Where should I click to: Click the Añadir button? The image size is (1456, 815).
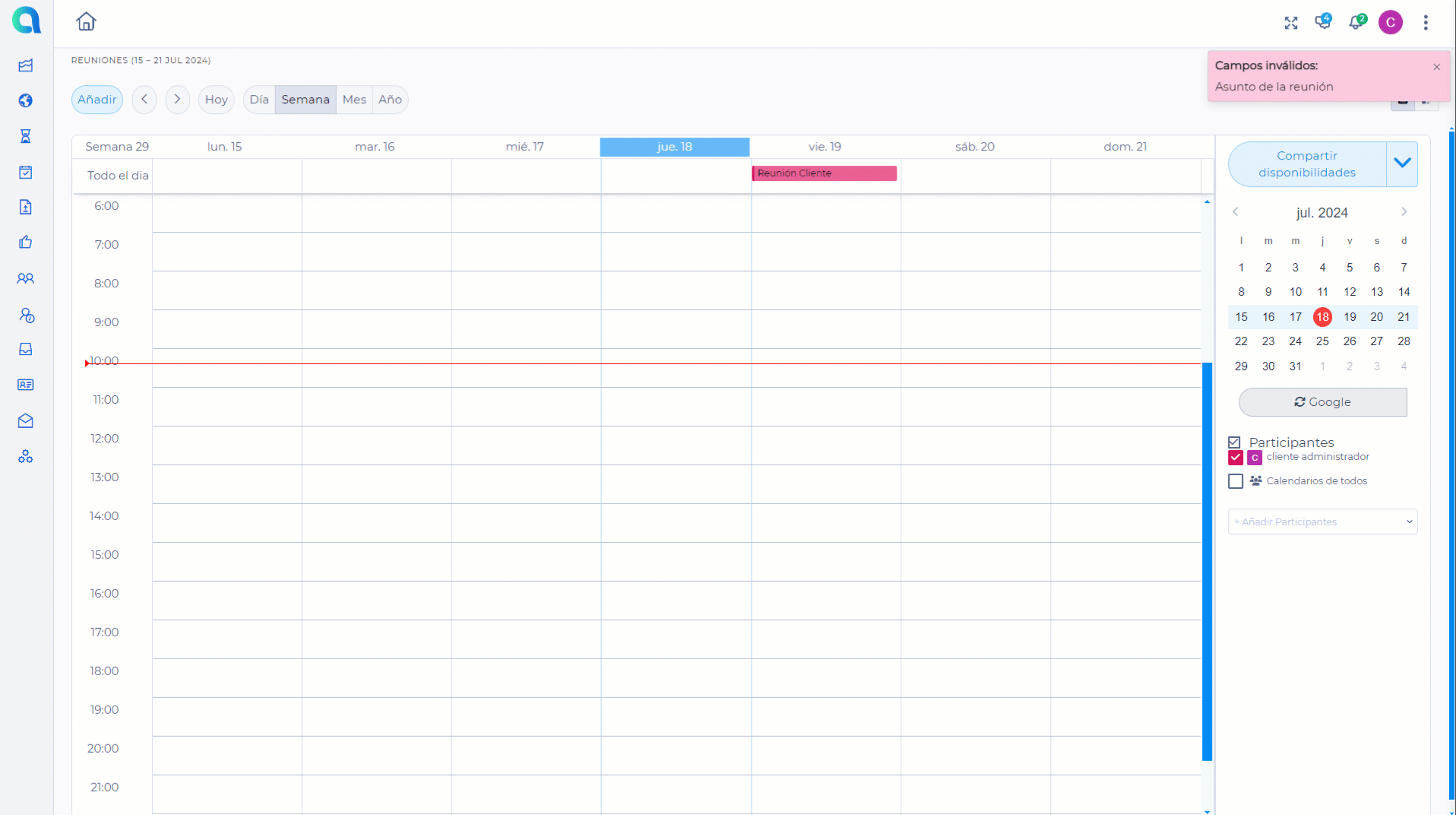coord(97,100)
